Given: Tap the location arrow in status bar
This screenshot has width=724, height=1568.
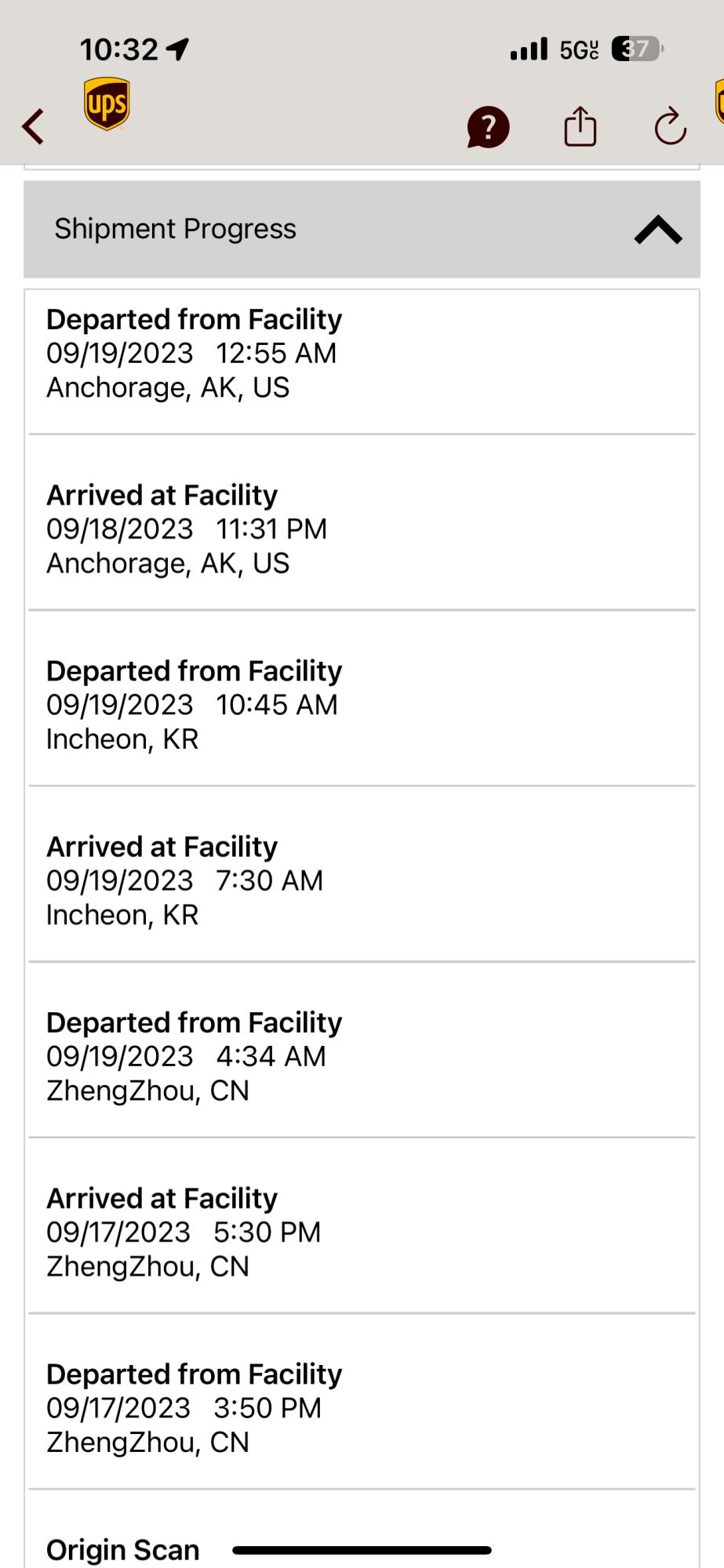Looking at the screenshot, I should 179,49.
